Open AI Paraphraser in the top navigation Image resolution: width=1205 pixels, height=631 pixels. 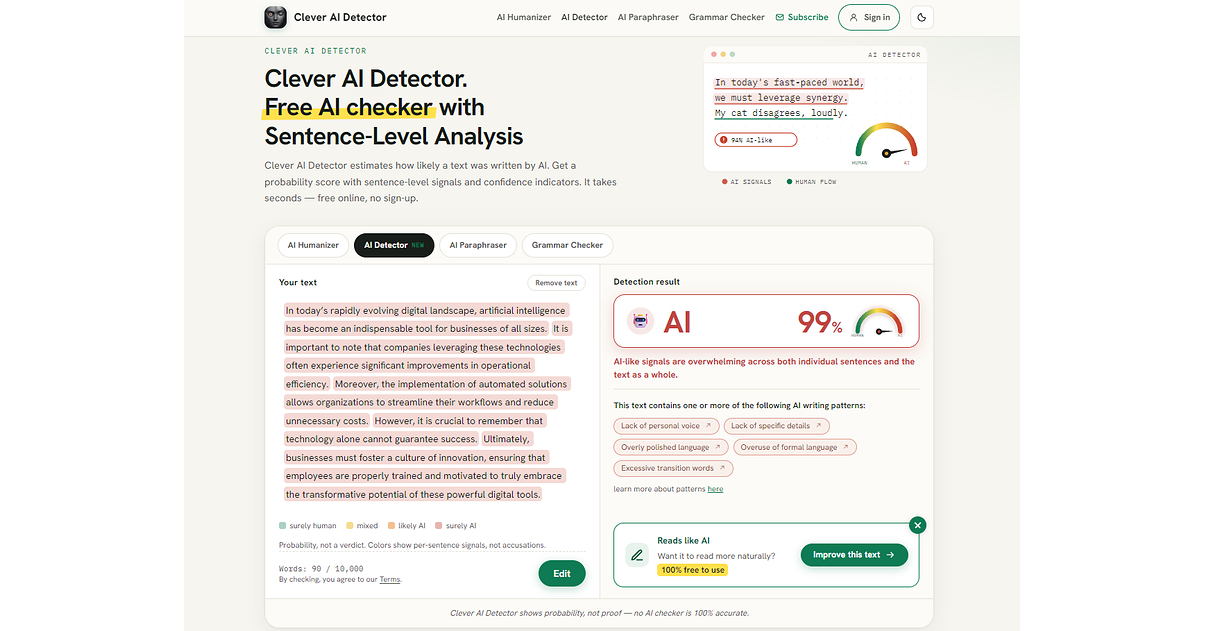click(x=648, y=17)
